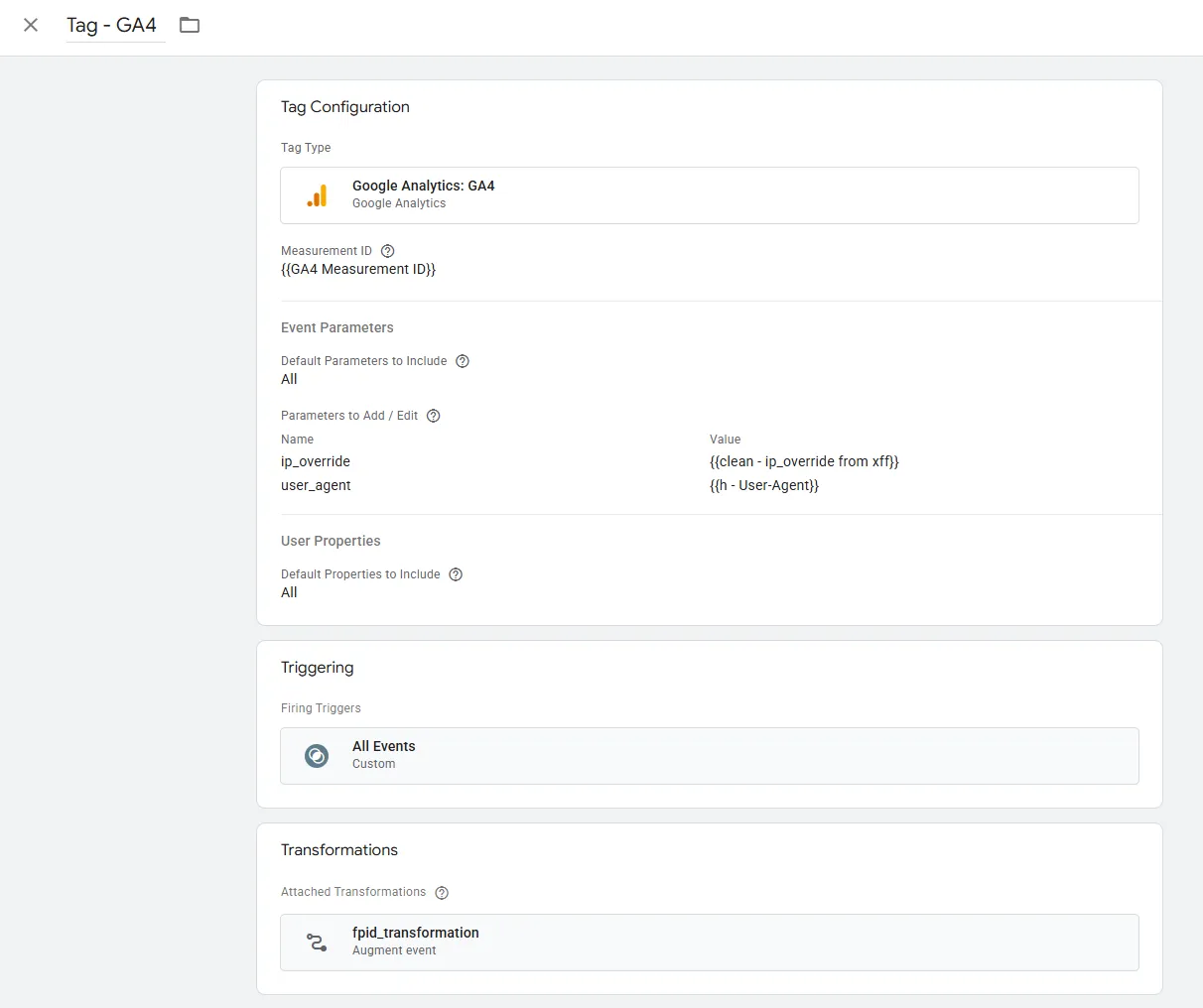The width and height of the screenshot is (1203, 1008).
Task: Click the All Events trigger icon
Action: (x=317, y=756)
